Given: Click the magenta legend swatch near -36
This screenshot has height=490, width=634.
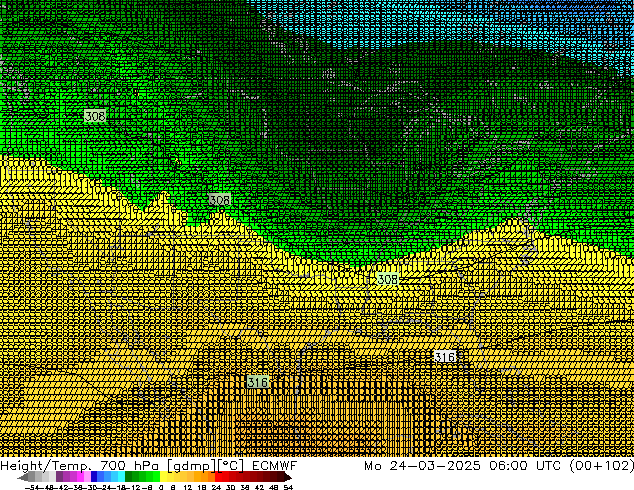Looking at the screenshot, I should coord(80,476).
